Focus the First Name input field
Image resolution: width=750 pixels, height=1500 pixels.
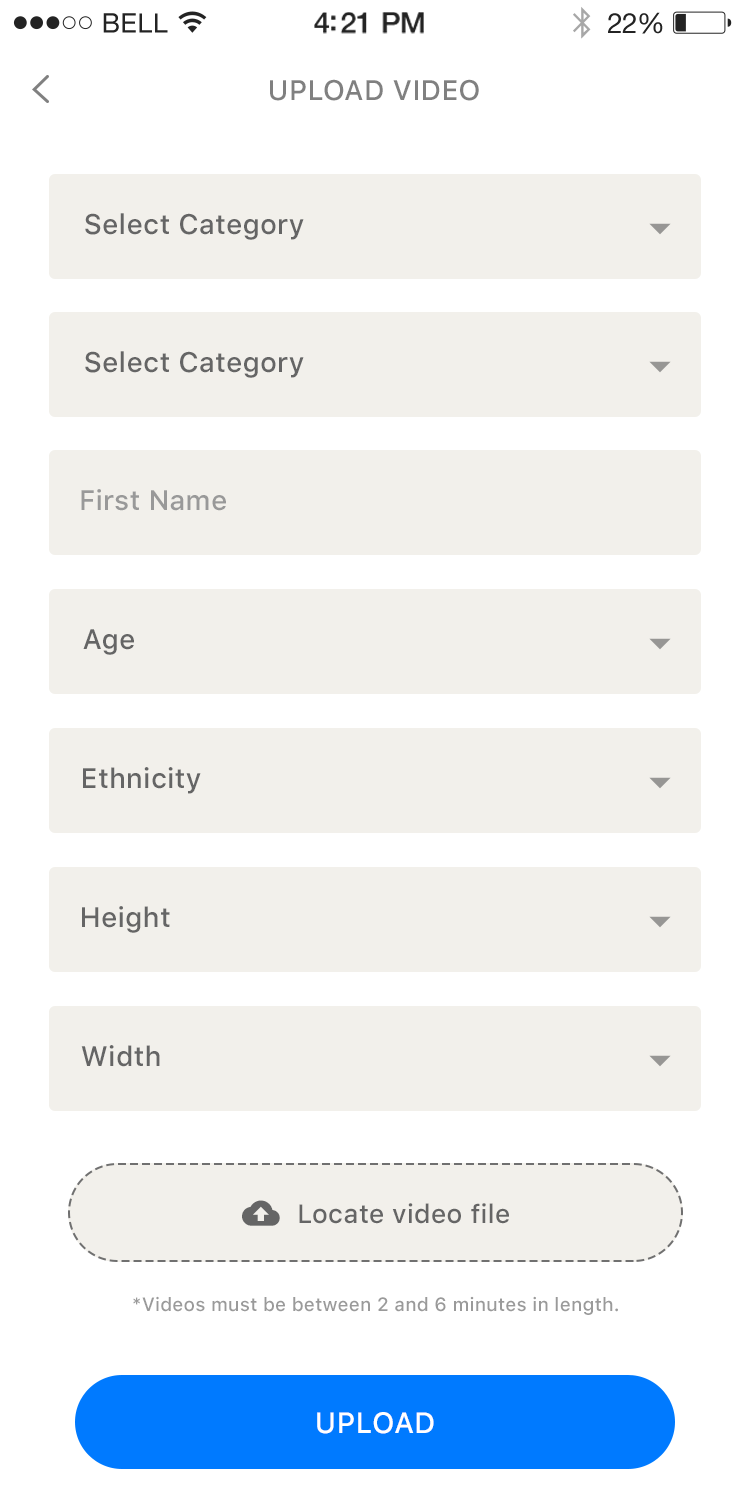tap(375, 502)
